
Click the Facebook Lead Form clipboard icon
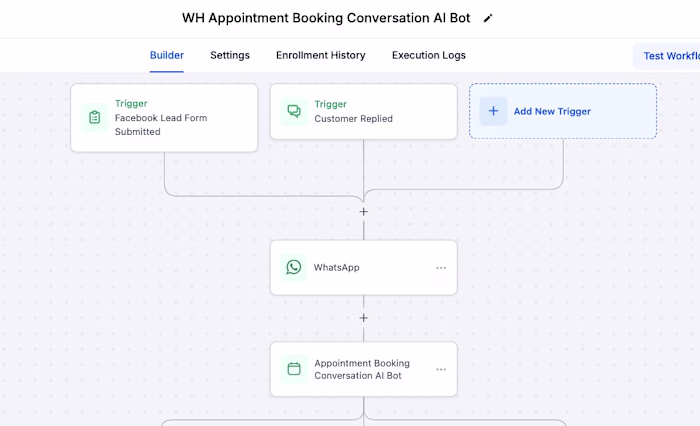tap(95, 117)
